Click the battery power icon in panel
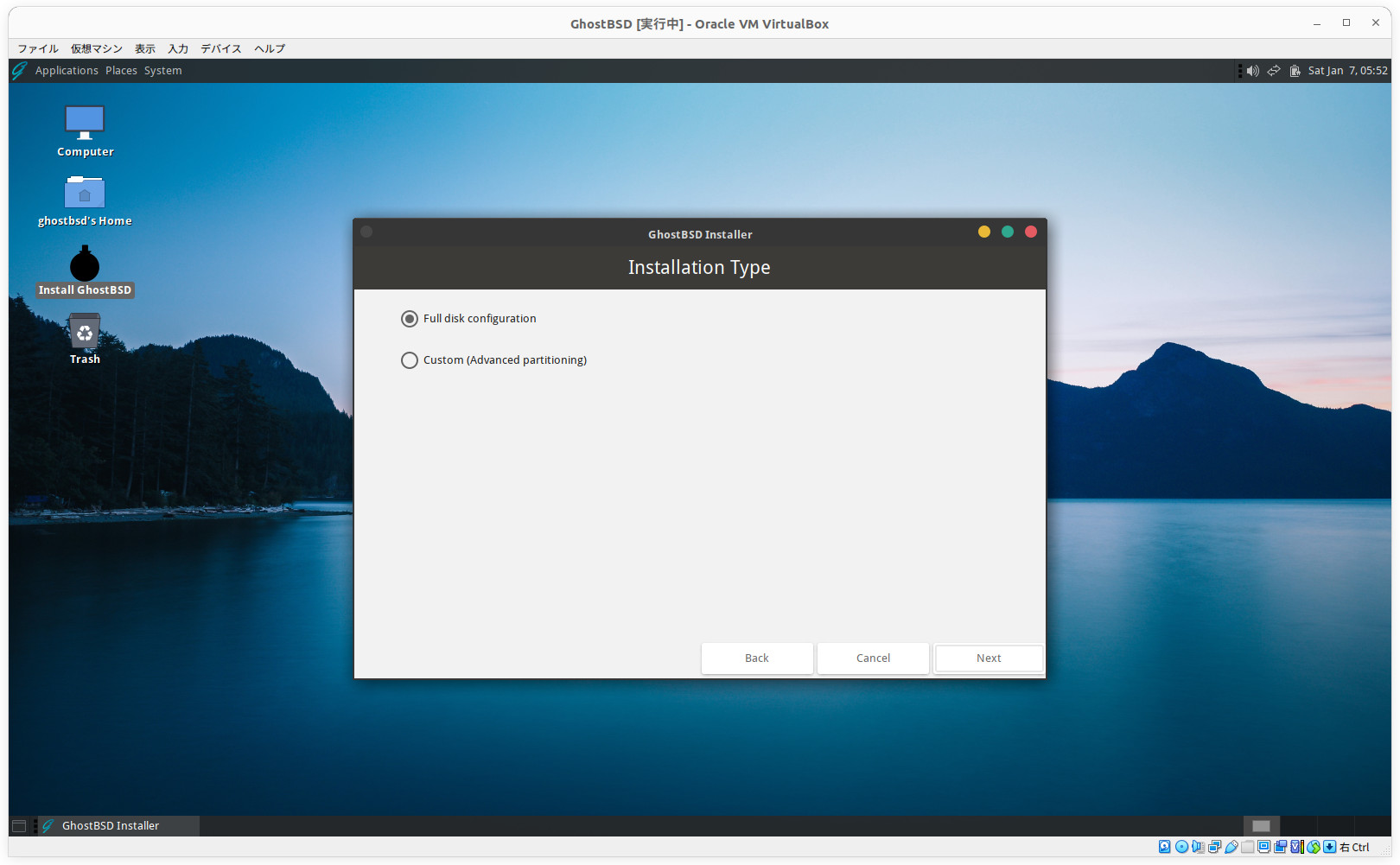The image size is (1400, 865). click(x=1295, y=71)
